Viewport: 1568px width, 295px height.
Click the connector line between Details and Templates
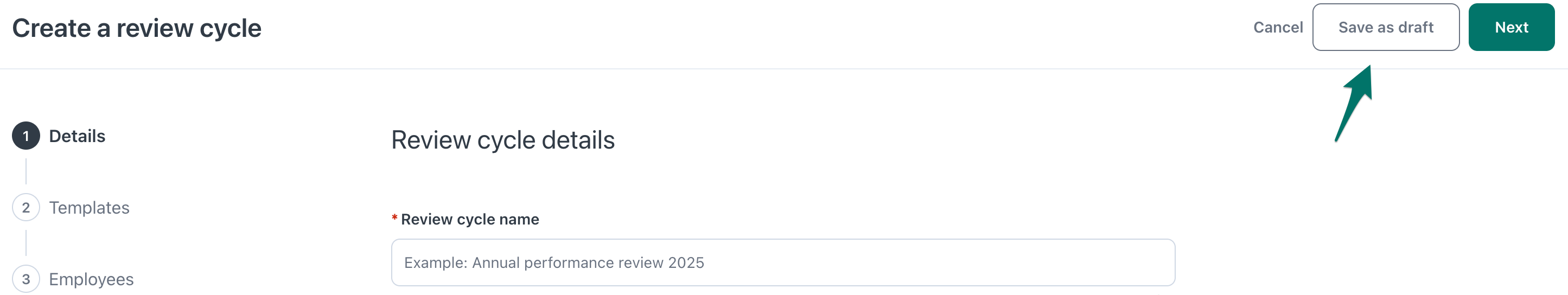[x=26, y=171]
